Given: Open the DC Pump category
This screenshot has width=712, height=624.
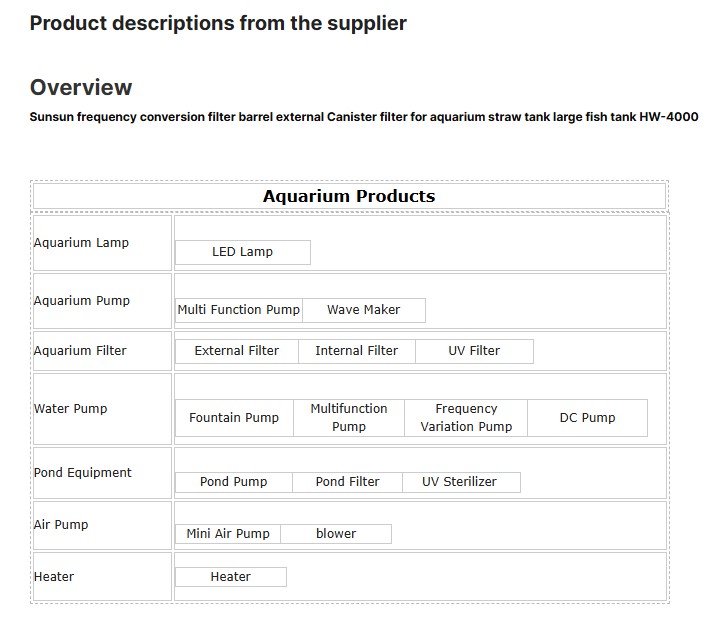Looking at the screenshot, I should (587, 418).
